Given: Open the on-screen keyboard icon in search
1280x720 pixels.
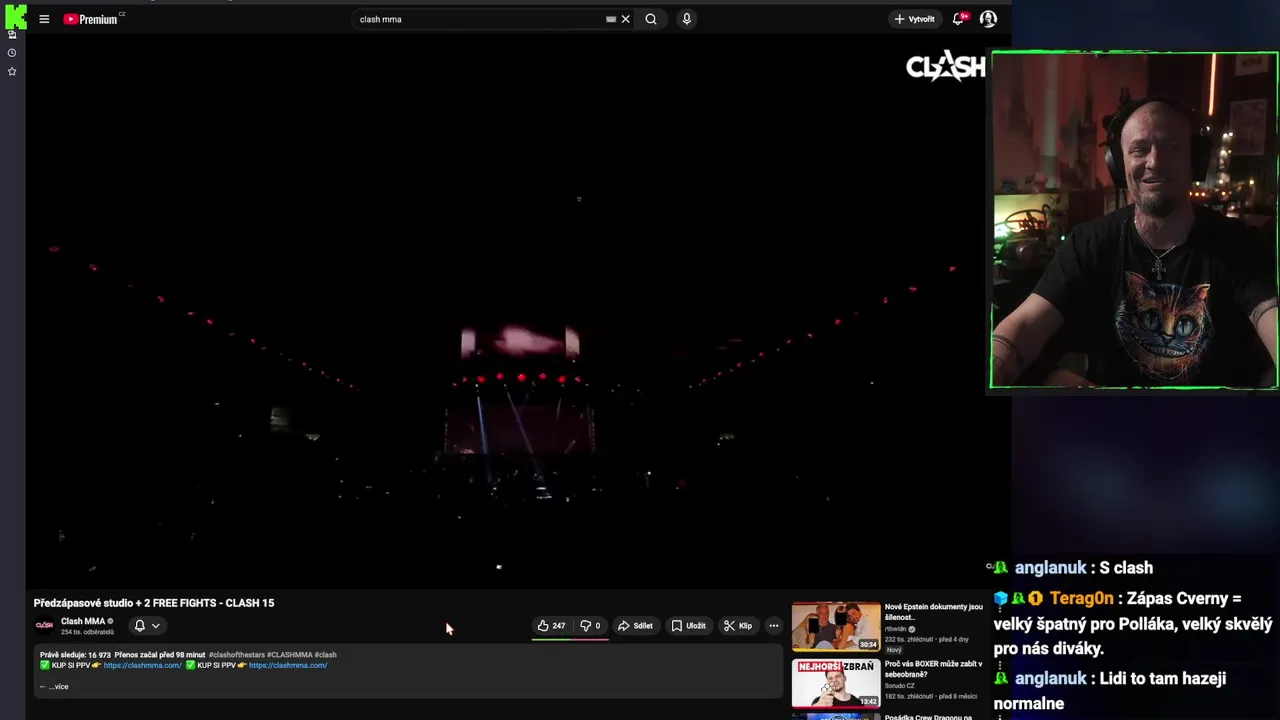Looking at the screenshot, I should (x=611, y=19).
